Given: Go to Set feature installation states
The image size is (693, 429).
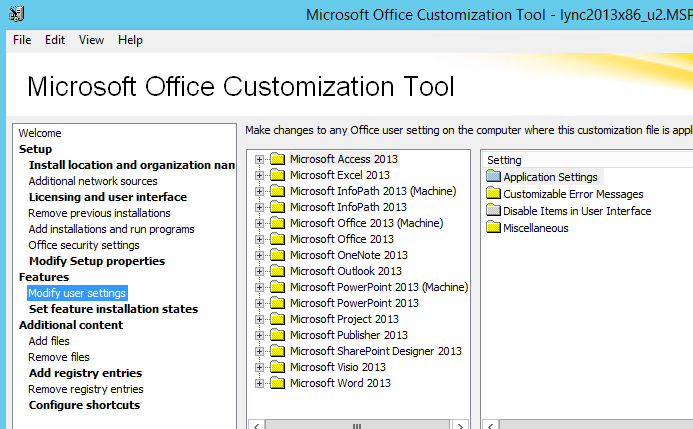Looking at the screenshot, I should [x=113, y=309].
